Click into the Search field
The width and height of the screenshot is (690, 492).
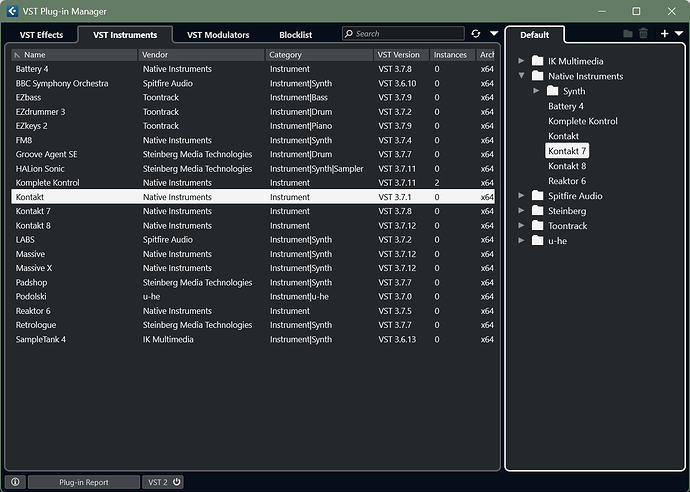click(x=403, y=33)
